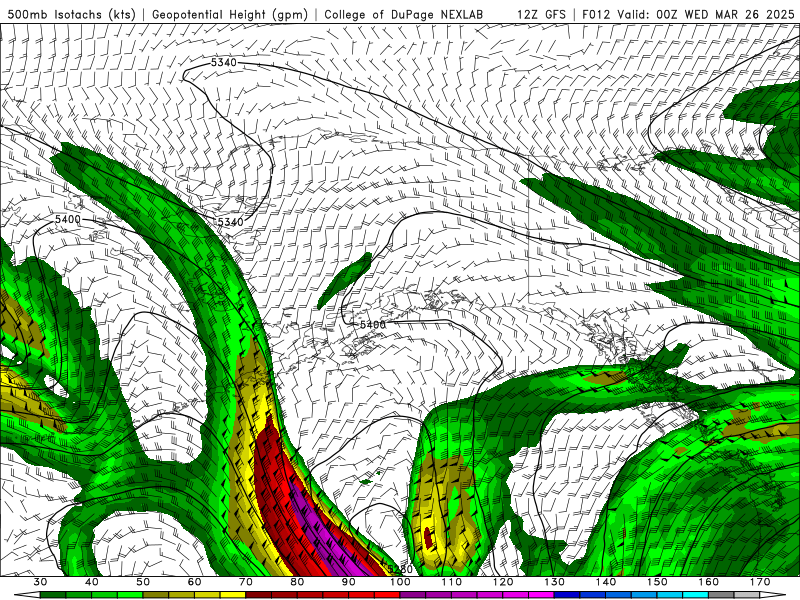Click the 80 label on the color scale

[x=297, y=582]
